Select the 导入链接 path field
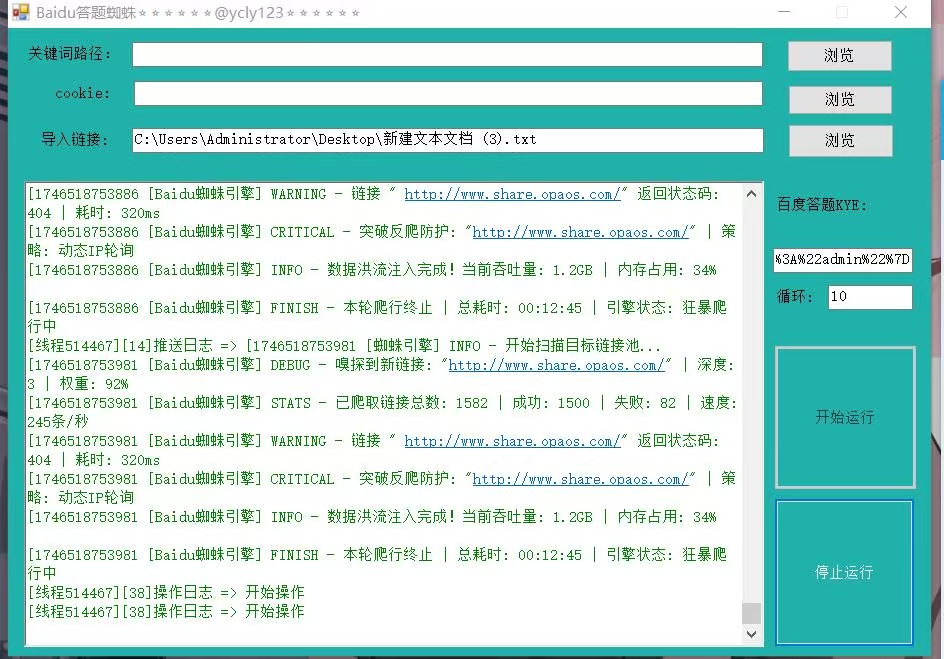Viewport: 944px width, 659px height. click(x=447, y=140)
